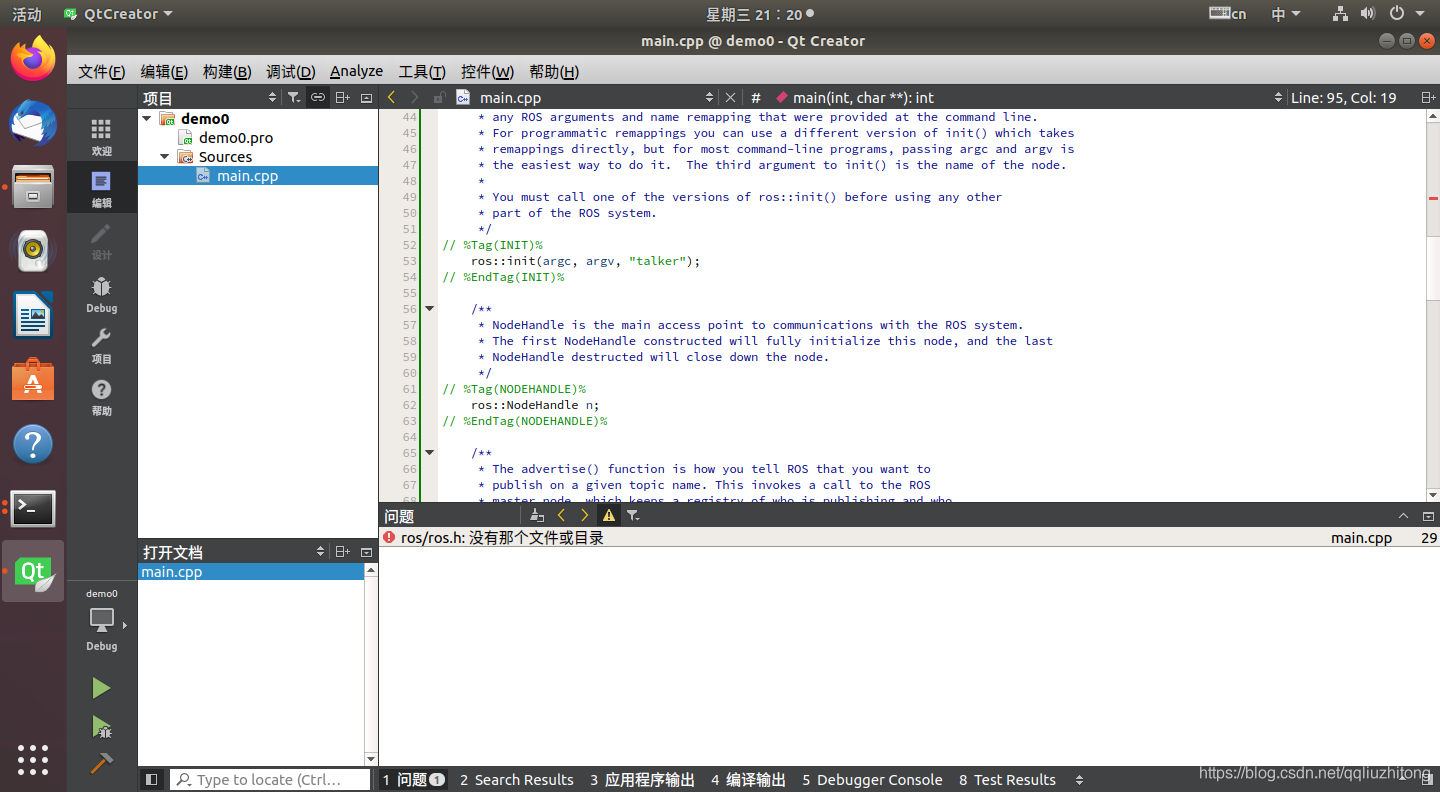Switch to 2 Search Results tab

[x=516, y=780]
